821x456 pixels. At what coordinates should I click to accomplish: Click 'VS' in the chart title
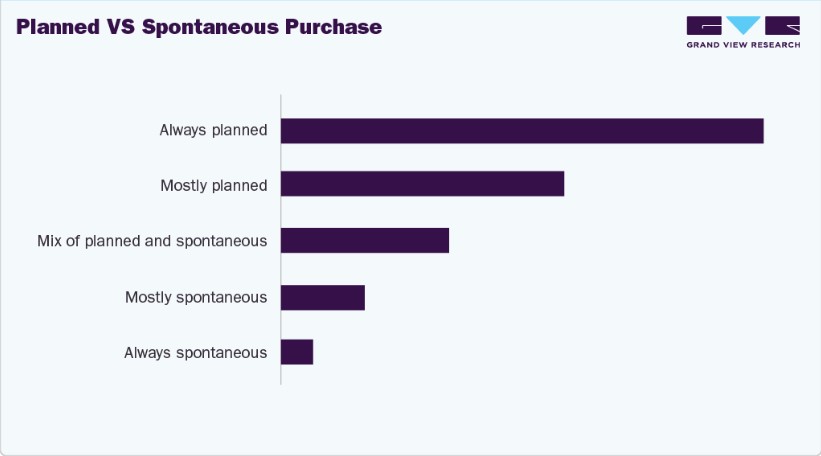(121, 28)
